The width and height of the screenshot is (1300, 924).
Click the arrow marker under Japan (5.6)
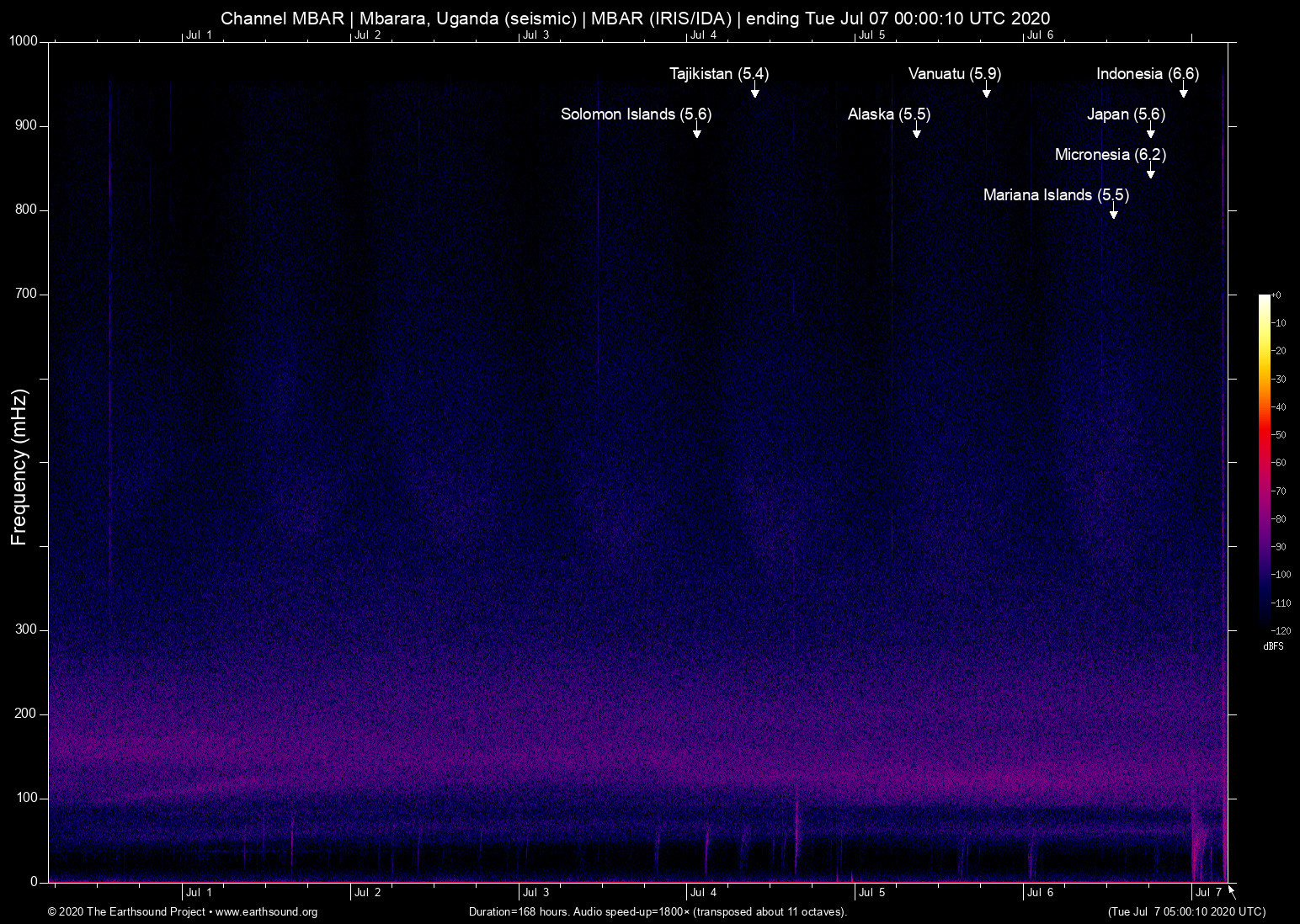coord(1150,132)
